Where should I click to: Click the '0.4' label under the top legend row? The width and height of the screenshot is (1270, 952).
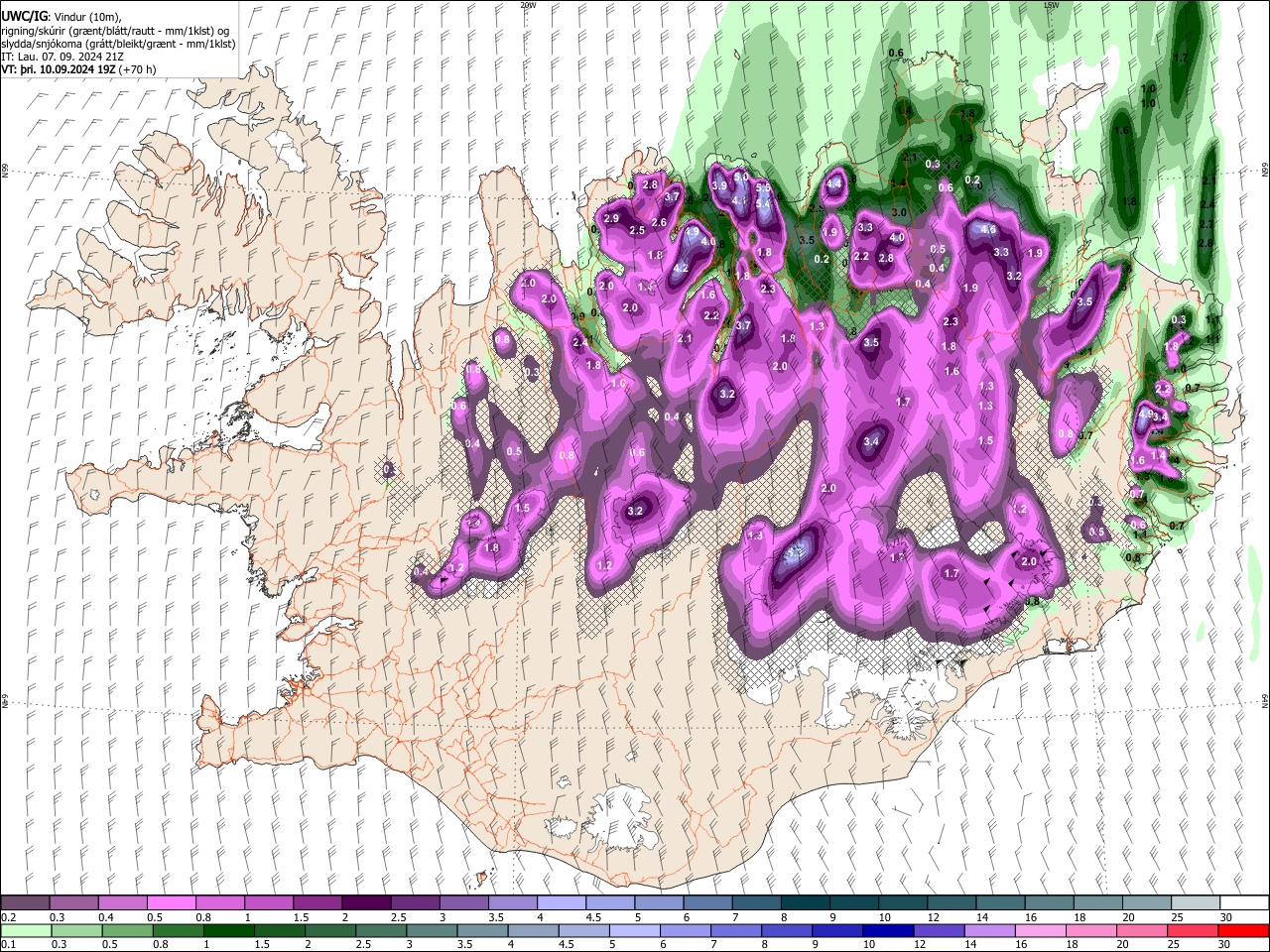[105, 917]
